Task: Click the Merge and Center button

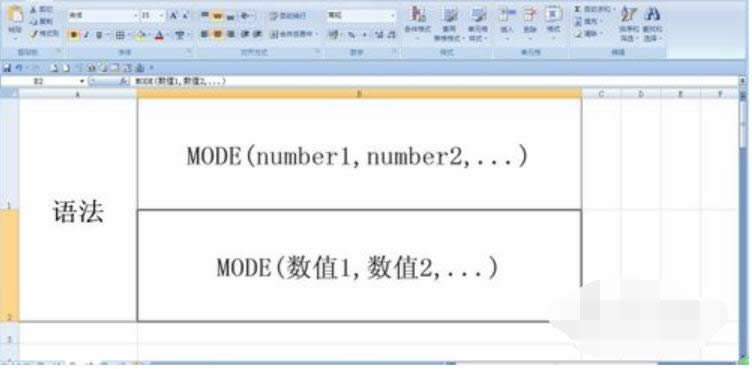Action: pos(294,34)
